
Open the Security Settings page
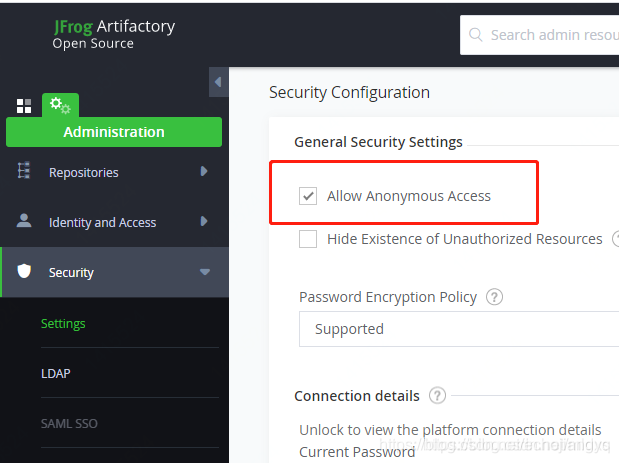point(63,323)
